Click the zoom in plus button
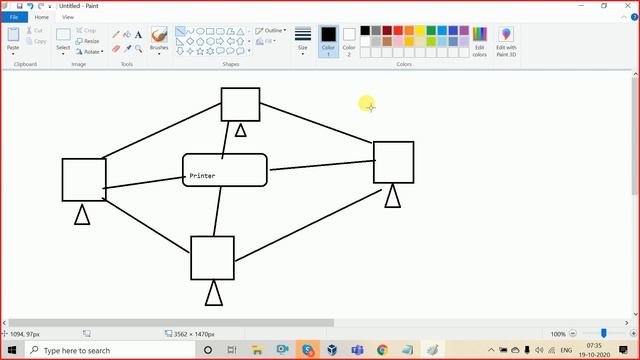This screenshot has width=640, height=360. point(633,333)
